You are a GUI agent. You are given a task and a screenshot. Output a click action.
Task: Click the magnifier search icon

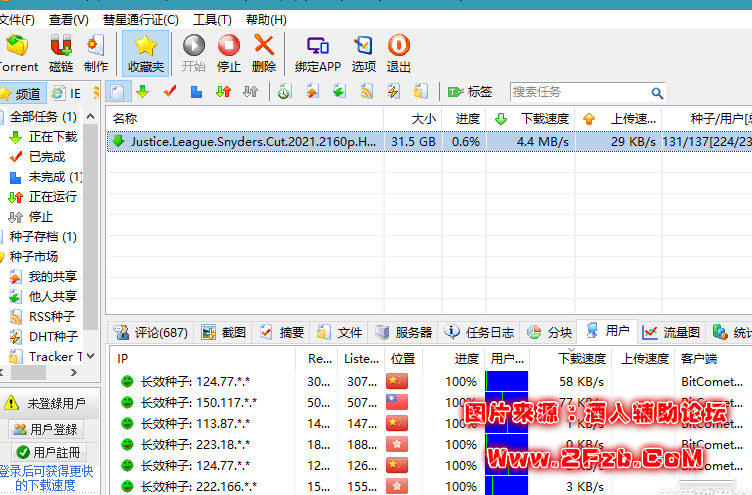coord(657,93)
